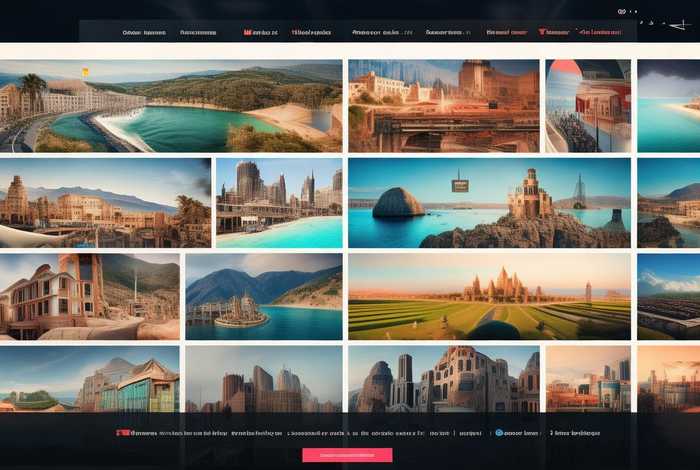Click the link icon in the top-right corner
Screen dimensions: 700x470
click(x=621, y=11)
